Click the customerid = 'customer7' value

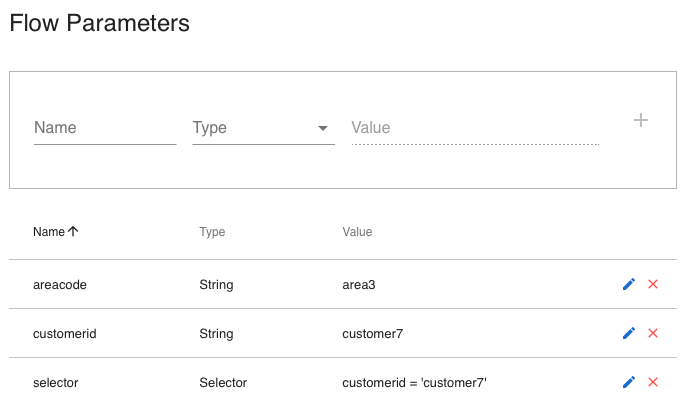[413, 383]
